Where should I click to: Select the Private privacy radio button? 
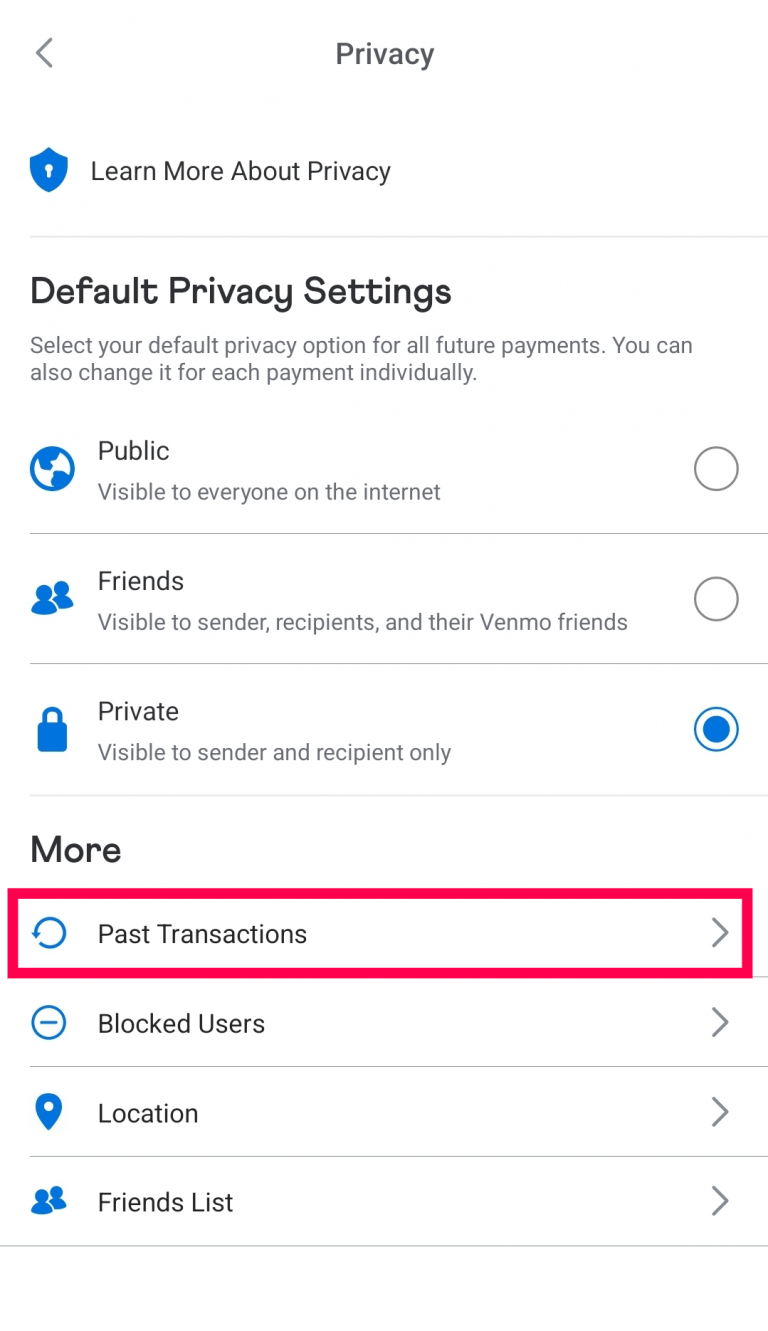click(x=716, y=729)
